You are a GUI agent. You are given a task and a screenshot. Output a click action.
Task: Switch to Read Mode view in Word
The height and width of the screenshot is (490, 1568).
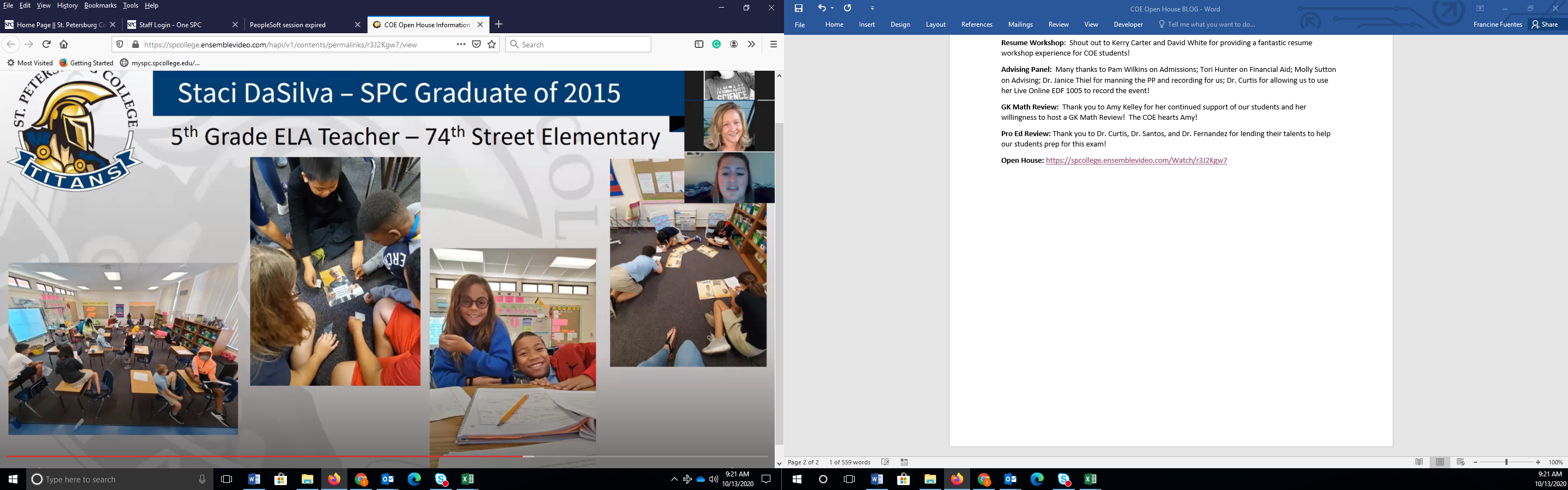pyautogui.click(x=1419, y=463)
